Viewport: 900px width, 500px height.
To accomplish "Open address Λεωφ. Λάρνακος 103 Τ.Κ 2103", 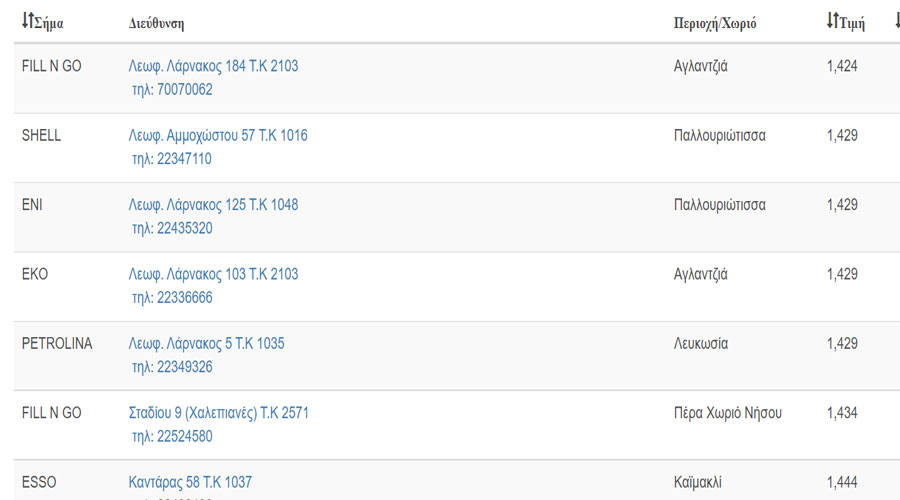I will [213, 274].
